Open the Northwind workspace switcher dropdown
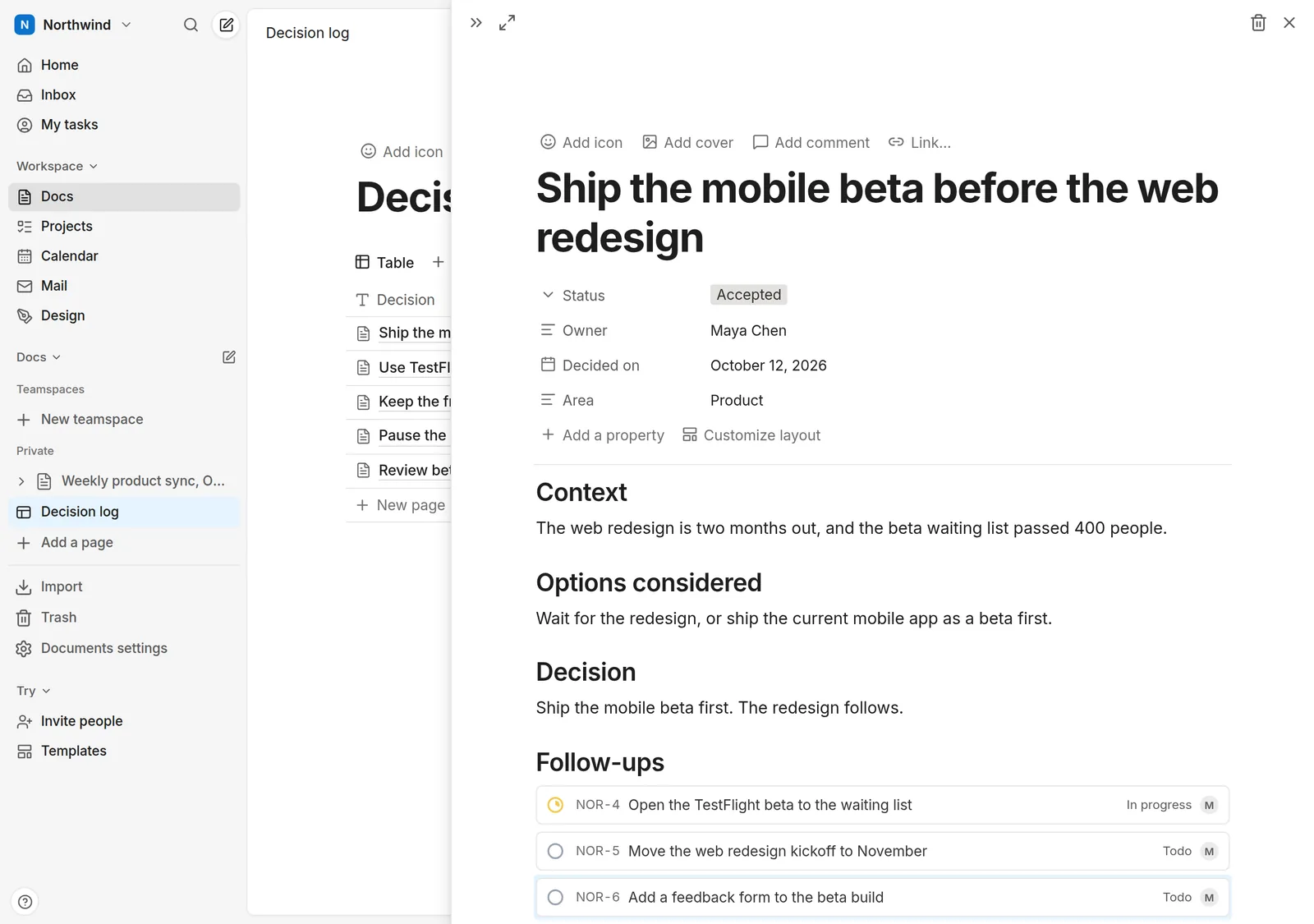 pyautogui.click(x=74, y=25)
